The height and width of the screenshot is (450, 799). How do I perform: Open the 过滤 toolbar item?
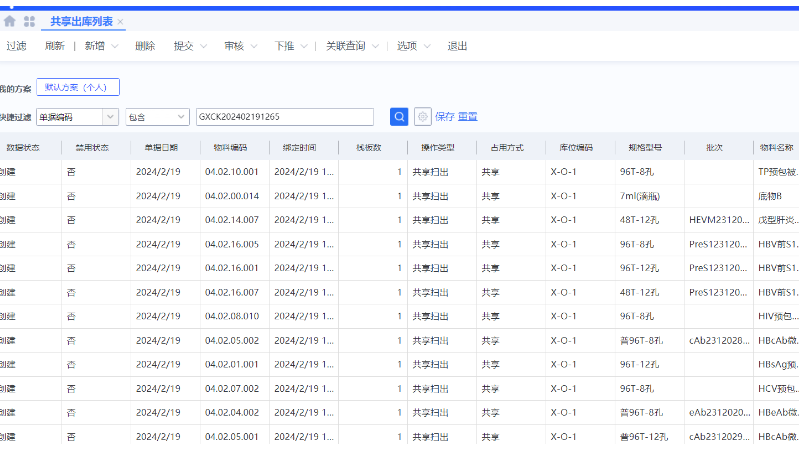click(x=16, y=46)
